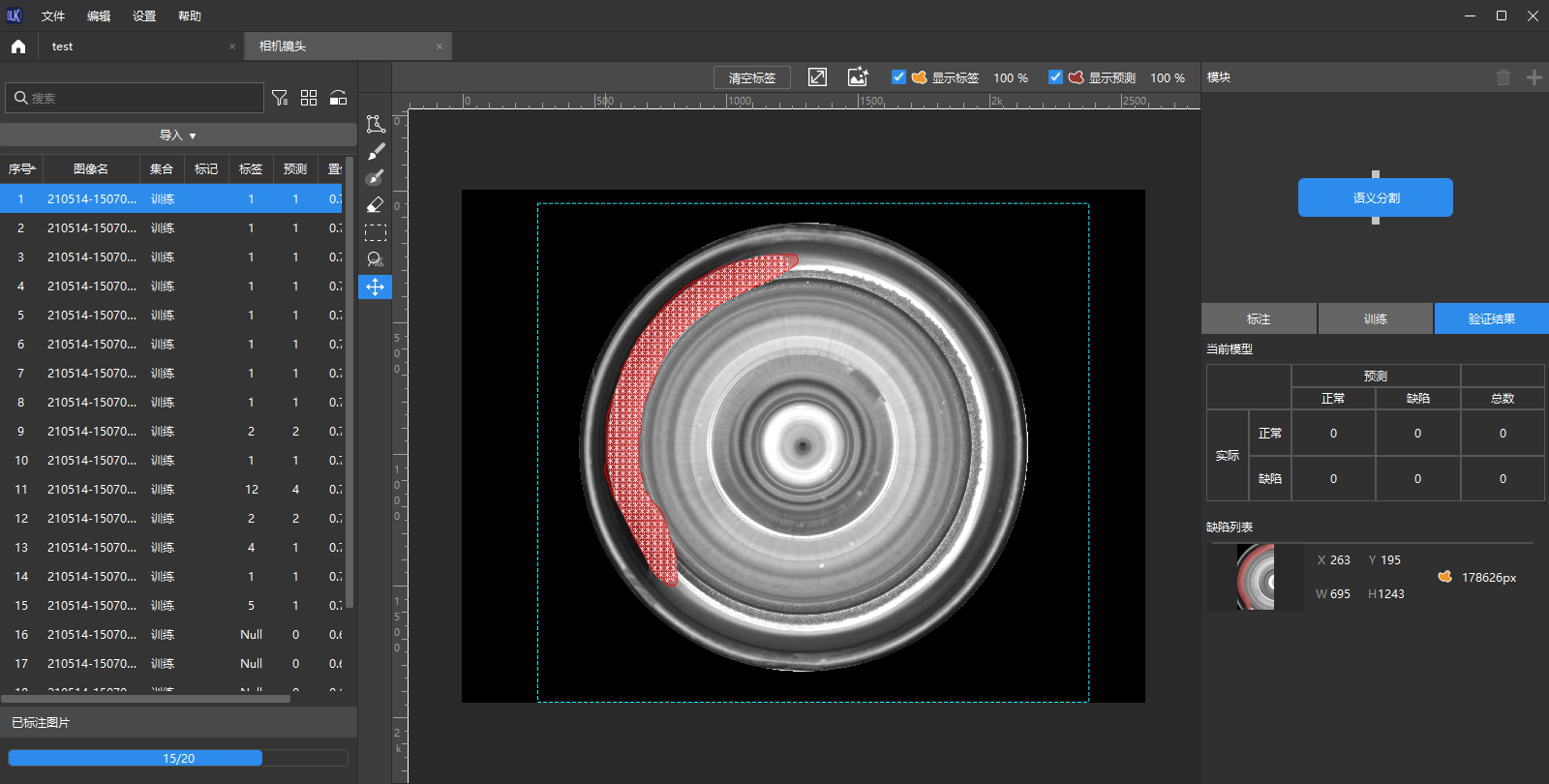Go to the home page icon
1549x784 pixels.
coord(18,46)
